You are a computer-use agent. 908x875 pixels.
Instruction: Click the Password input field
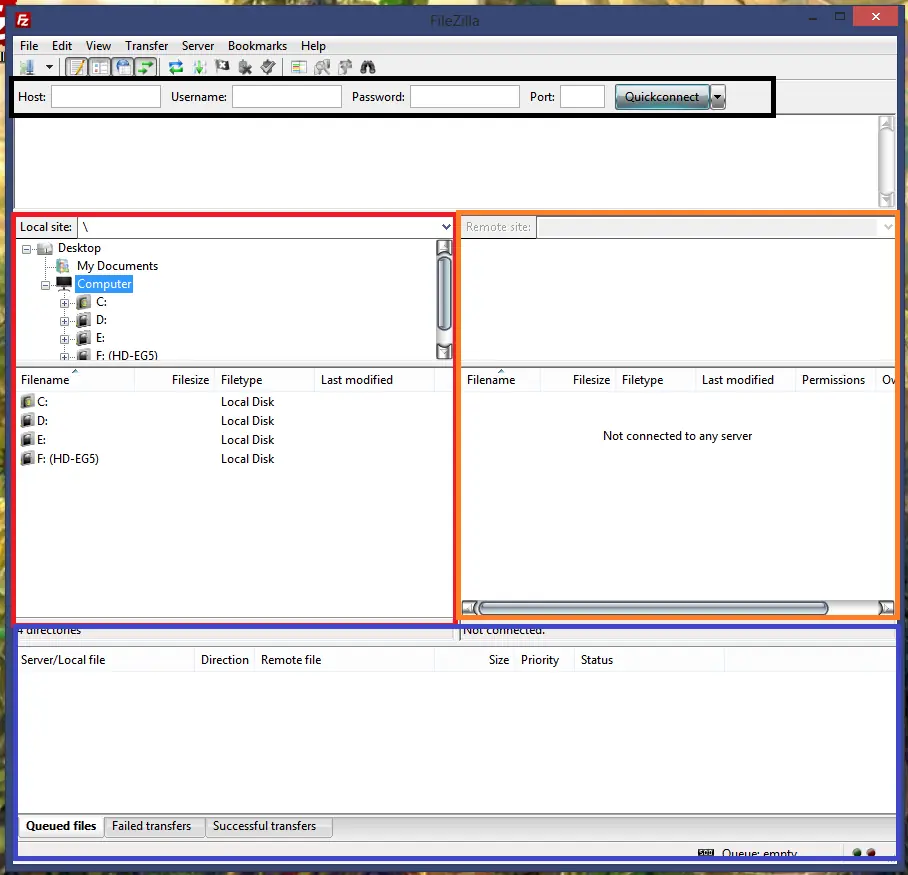tap(464, 97)
